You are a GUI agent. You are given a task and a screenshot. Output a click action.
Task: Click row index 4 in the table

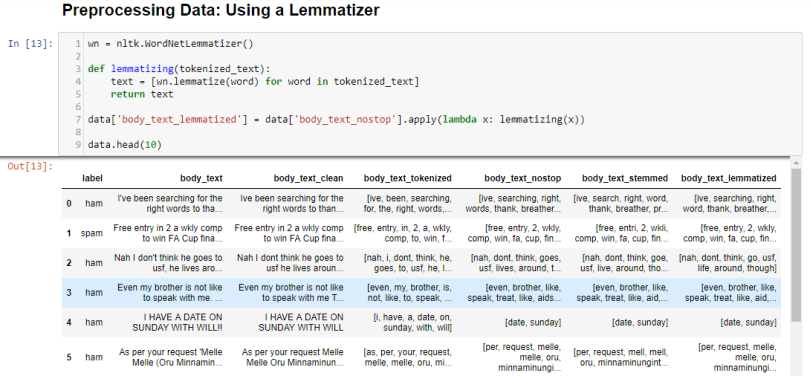tap(69, 322)
